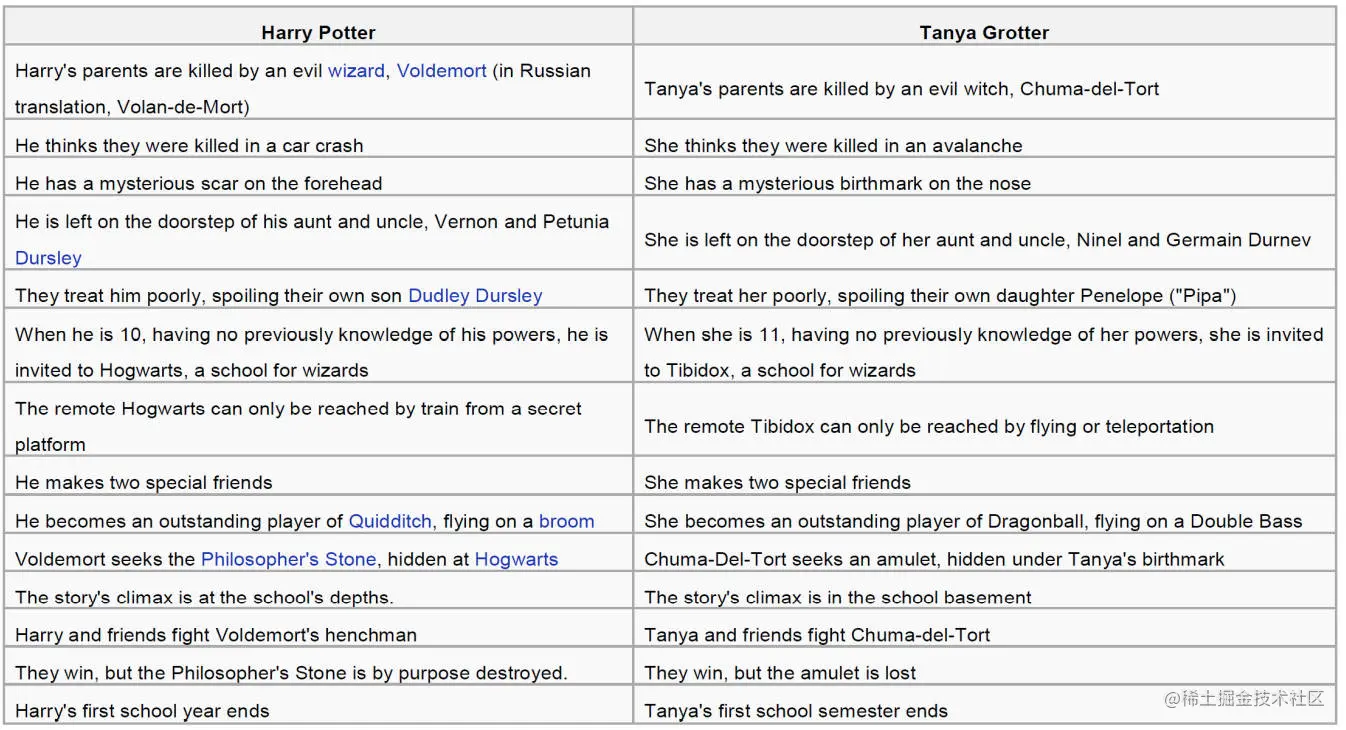Open the 'broom' link
Image resolution: width=1346 pixels, height=730 pixels.
(566, 521)
